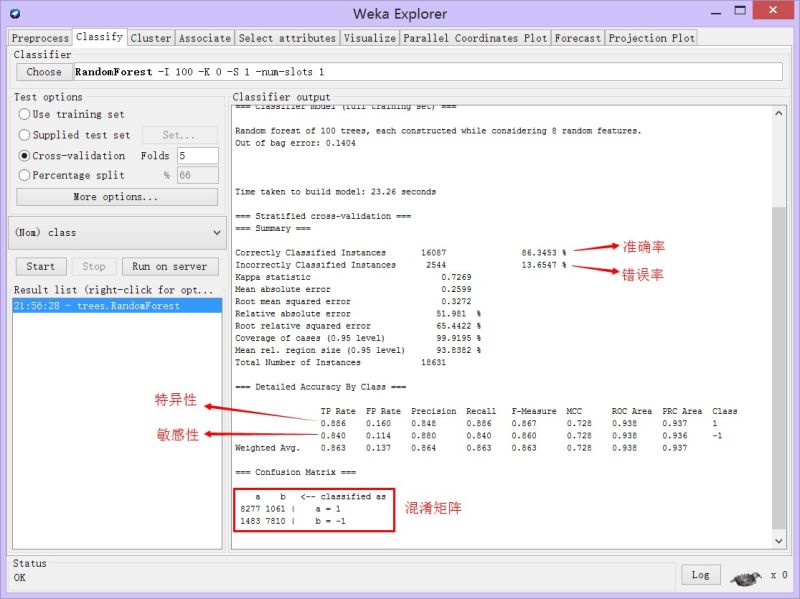Click the Weka bird icon in status bar

tap(745, 575)
